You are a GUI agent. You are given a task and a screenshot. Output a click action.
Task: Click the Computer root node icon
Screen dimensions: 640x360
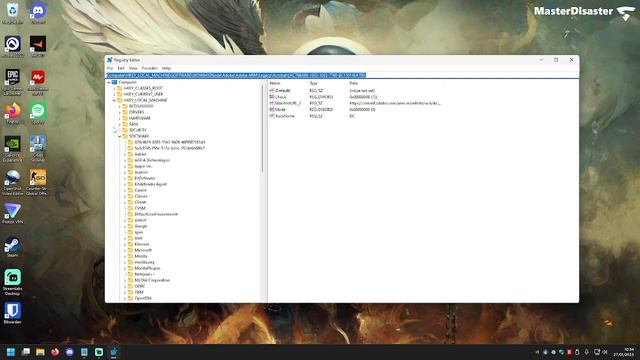coord(115,82)
